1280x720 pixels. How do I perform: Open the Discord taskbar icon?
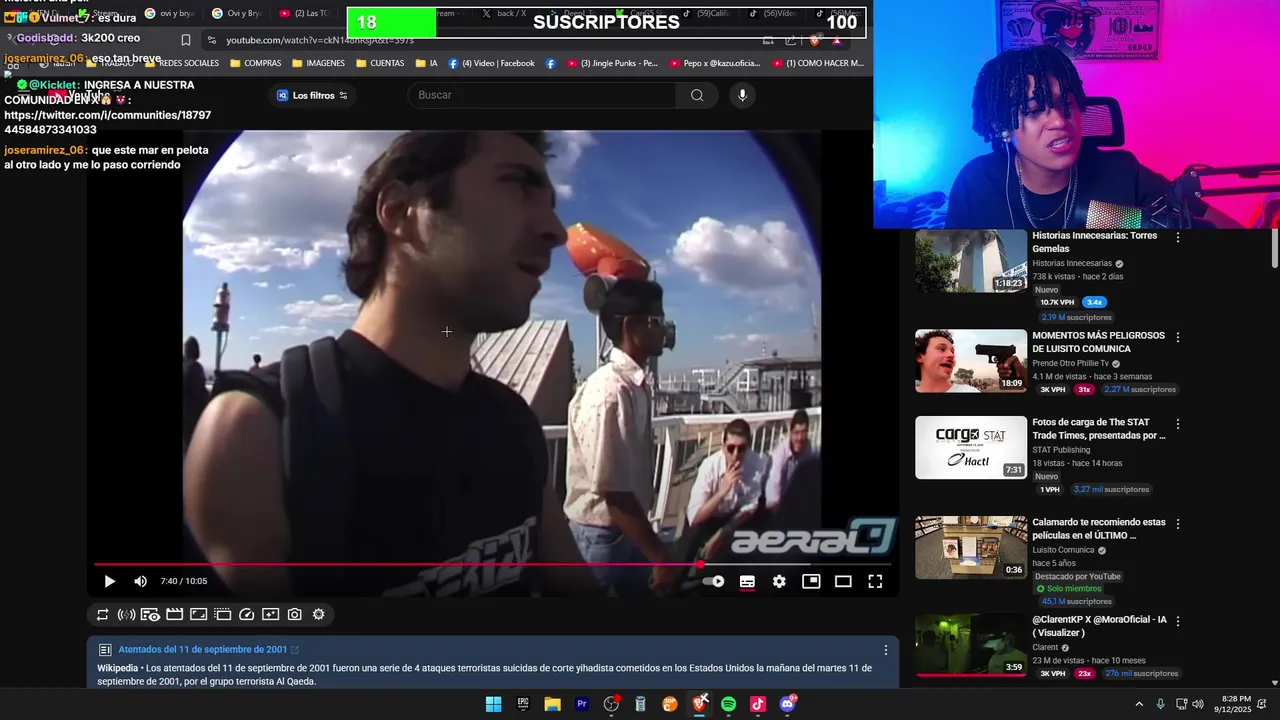point(788,704)
